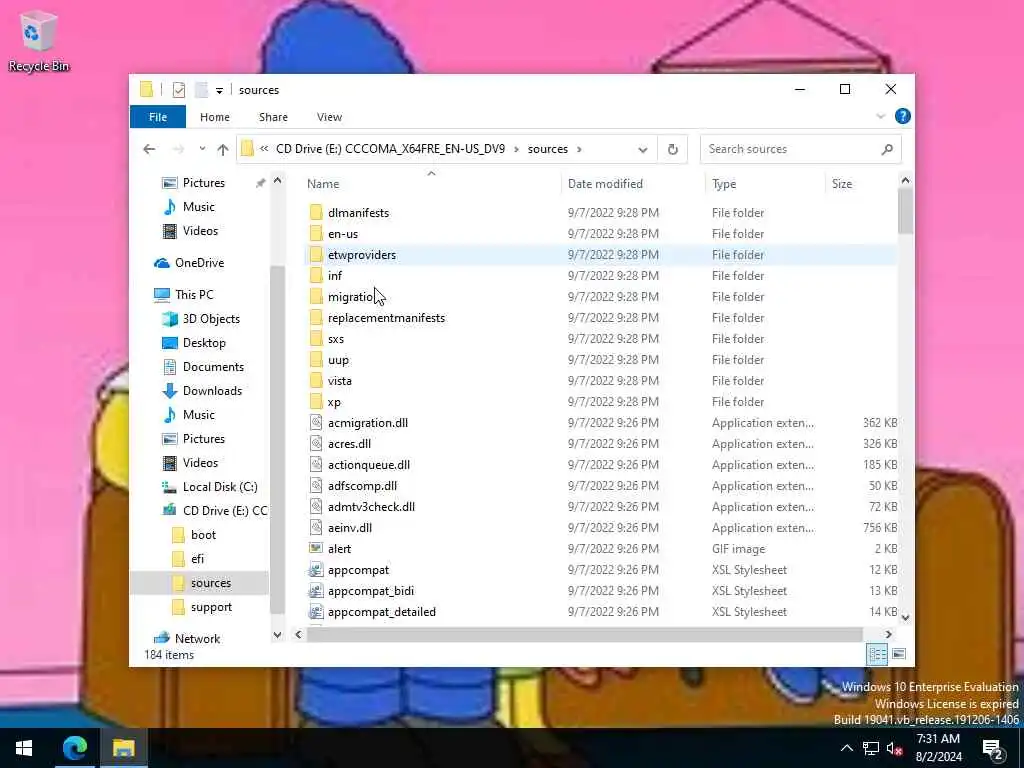Viewport: 1024px width, 768px height.
Task: Select the actionqueue.dll file icon
Action: (316, 465)
